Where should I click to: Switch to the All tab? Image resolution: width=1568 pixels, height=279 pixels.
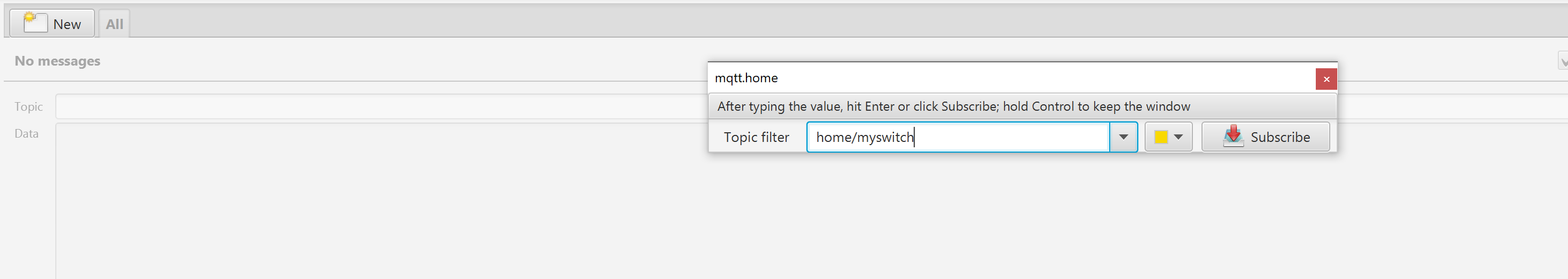114,24
